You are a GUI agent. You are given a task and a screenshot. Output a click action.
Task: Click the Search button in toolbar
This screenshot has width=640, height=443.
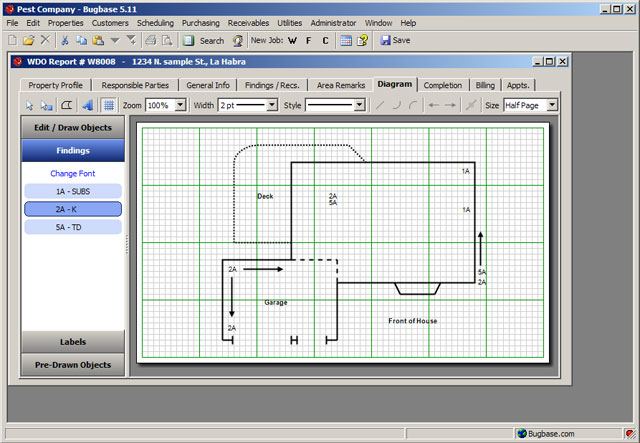click(x=203, y=41)
